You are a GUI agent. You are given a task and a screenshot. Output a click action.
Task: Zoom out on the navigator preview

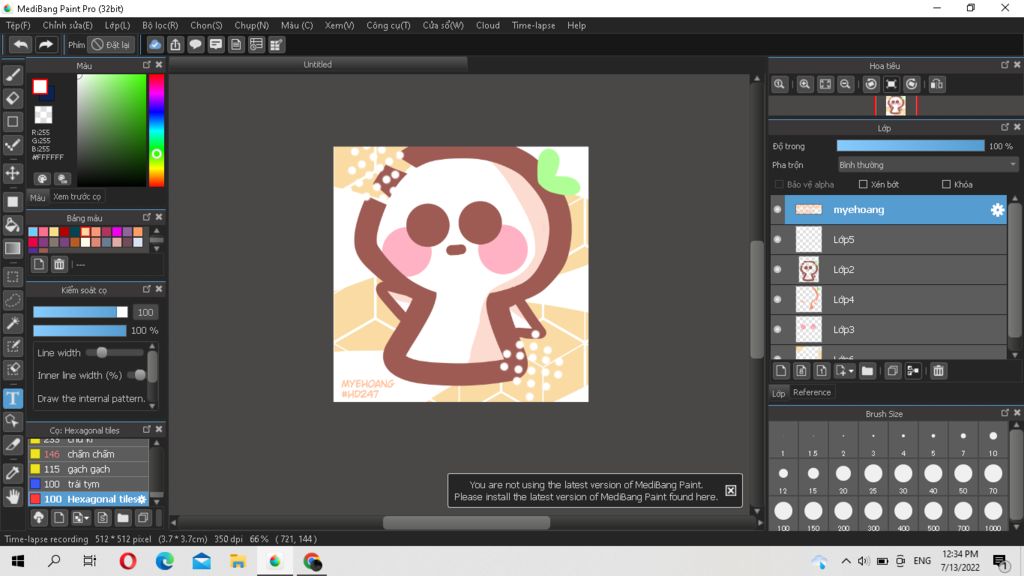[x=845, y=84]
